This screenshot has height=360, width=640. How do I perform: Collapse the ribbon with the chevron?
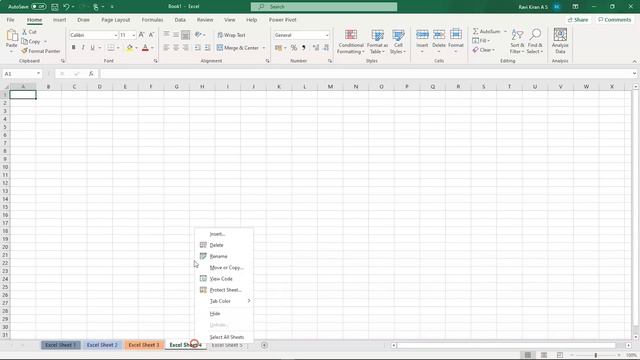click(x=634, y=61)
